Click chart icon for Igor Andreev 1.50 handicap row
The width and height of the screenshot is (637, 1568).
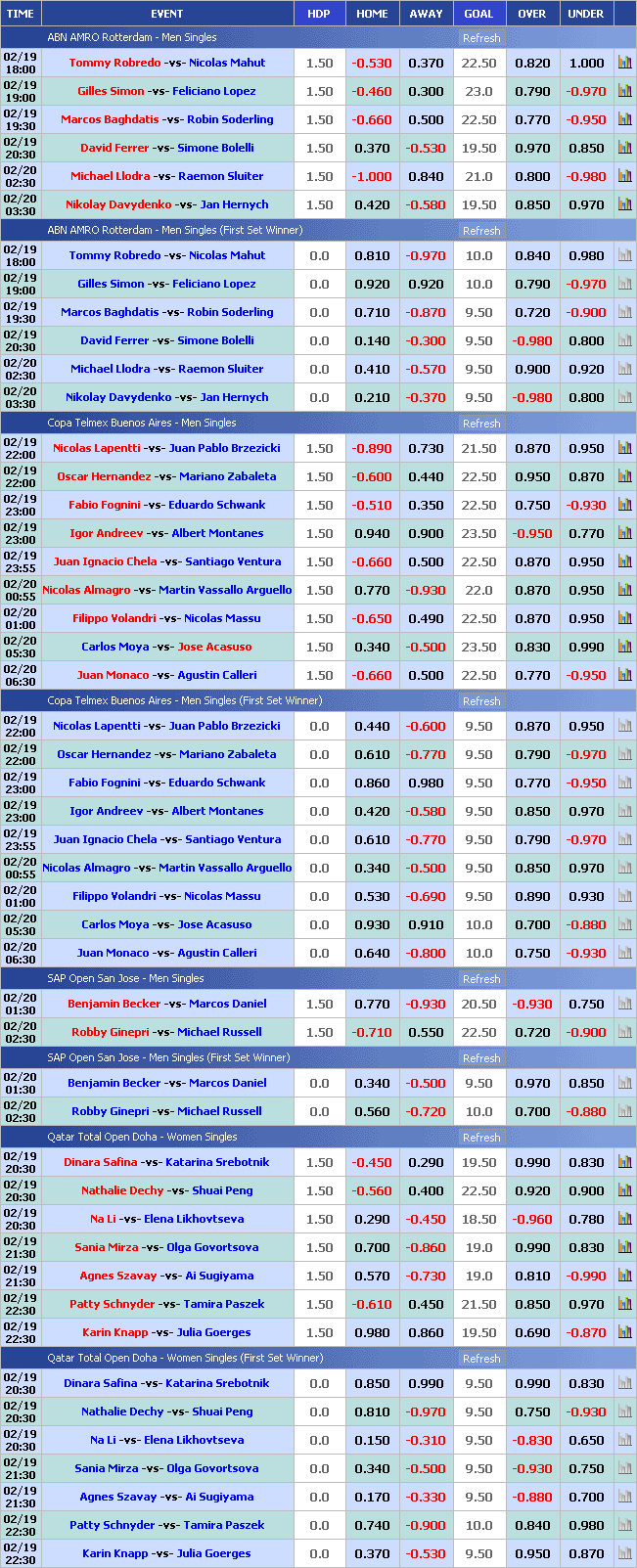624,533
